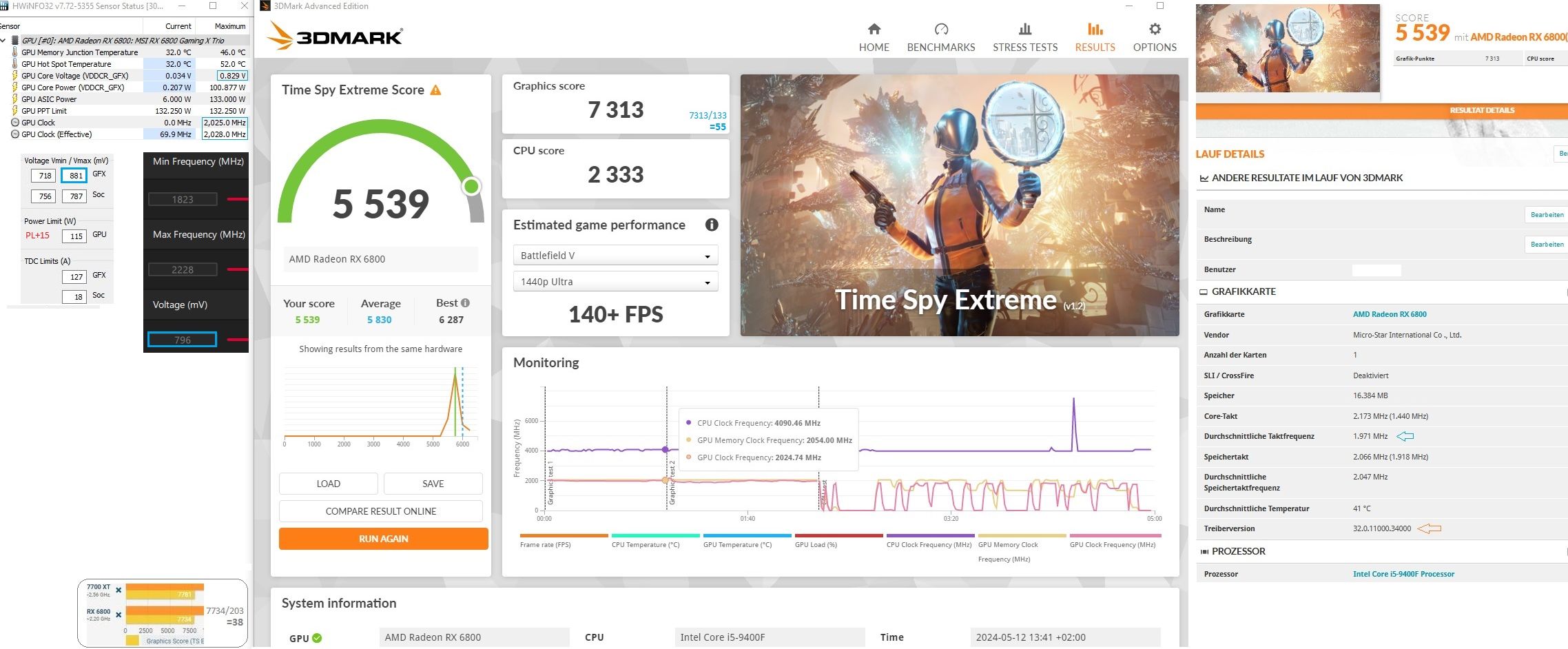This screenshot has height=649, width=1568.
Task: Click the Current column header in HWiNFO
Action: (x=178, y=26)
